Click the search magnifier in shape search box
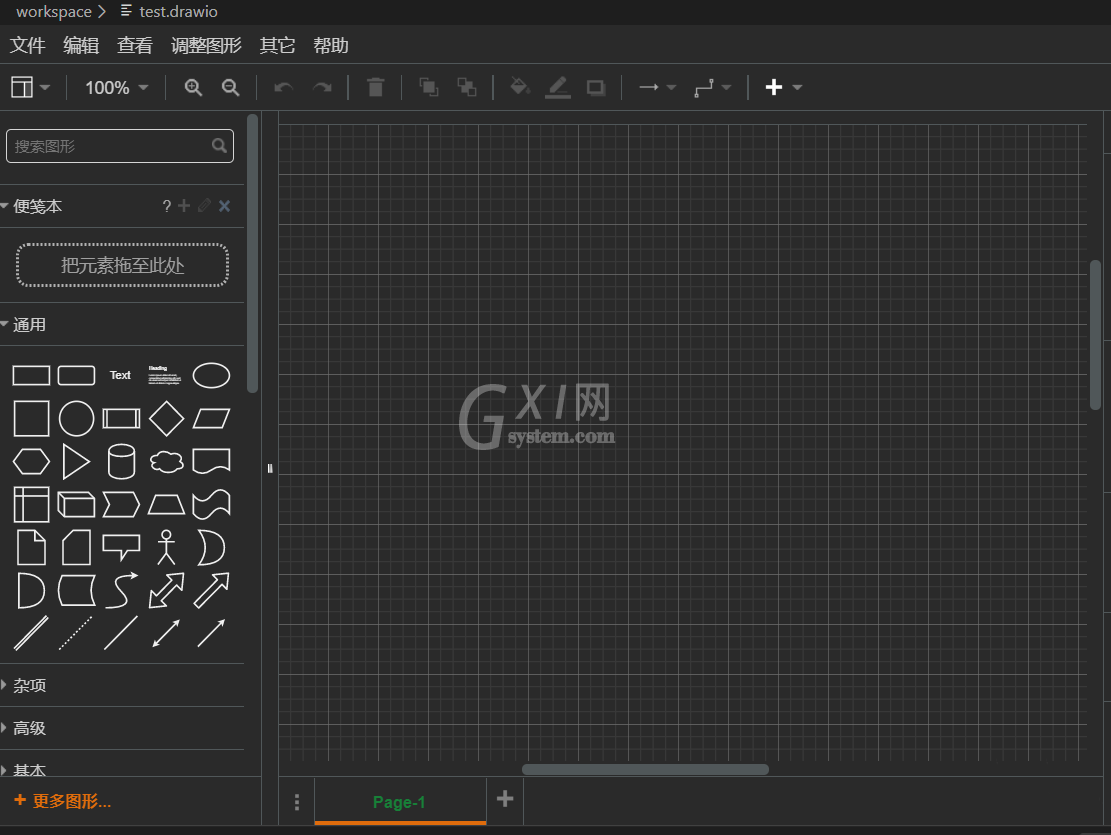Viewport: 1111px width, 835px height. pyautogui.click(x=220, y=145)
